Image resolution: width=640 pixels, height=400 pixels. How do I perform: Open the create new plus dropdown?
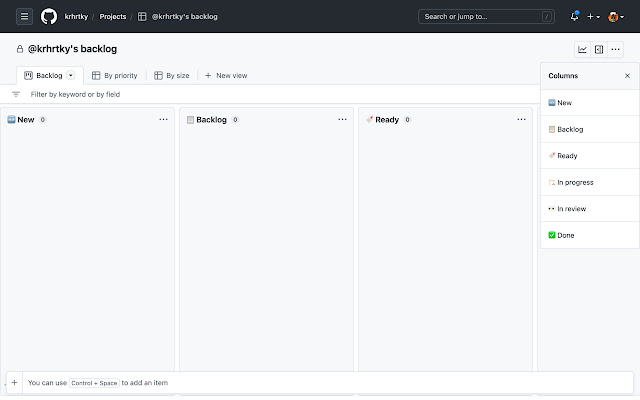click(594, 16)
